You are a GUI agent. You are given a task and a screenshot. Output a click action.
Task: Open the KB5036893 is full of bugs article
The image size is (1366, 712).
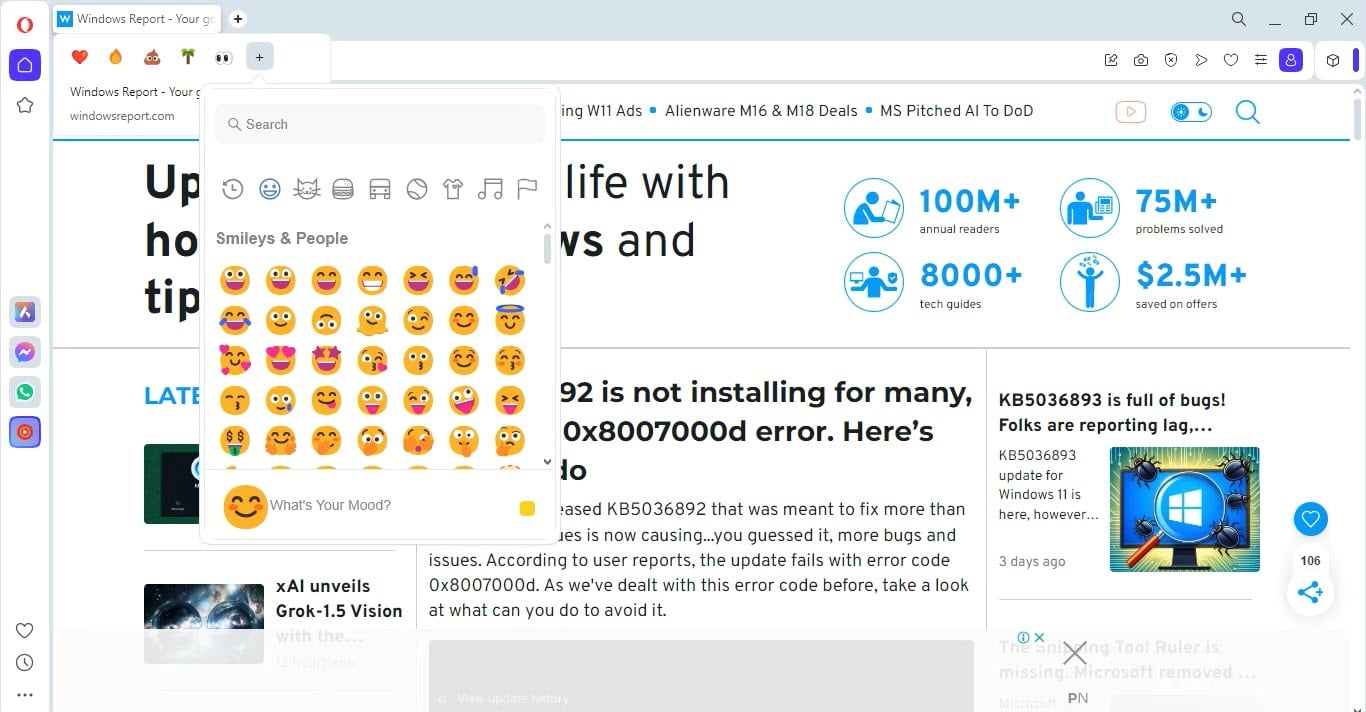click(x=1112, y=412)
